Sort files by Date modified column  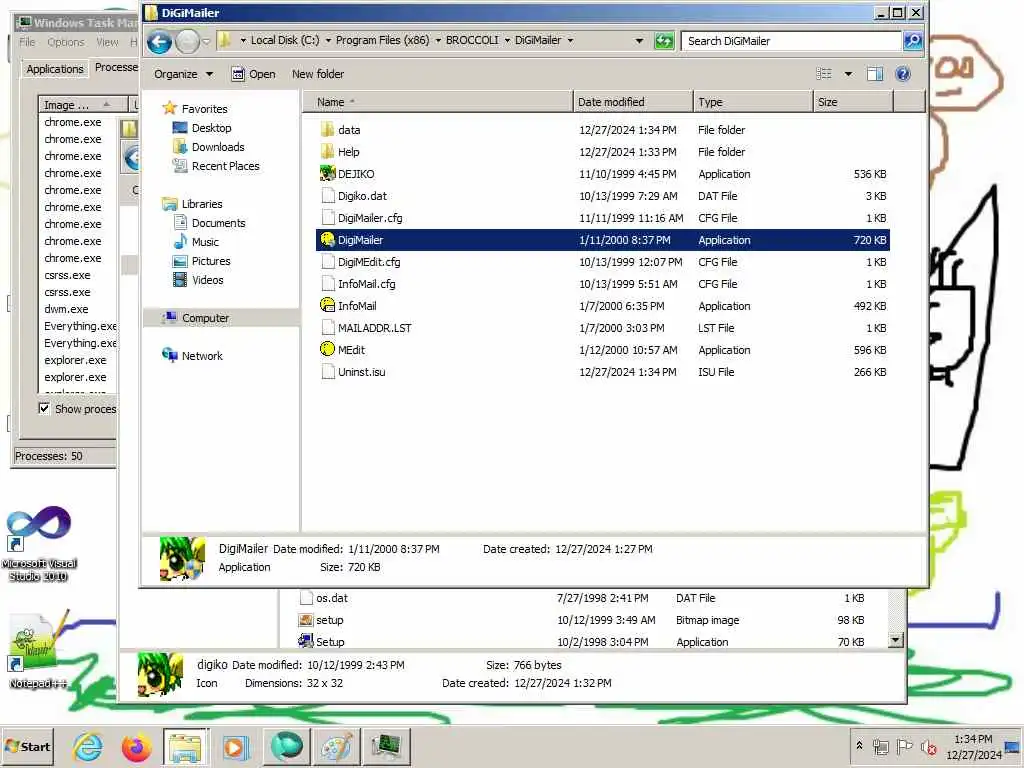(633, 102)
